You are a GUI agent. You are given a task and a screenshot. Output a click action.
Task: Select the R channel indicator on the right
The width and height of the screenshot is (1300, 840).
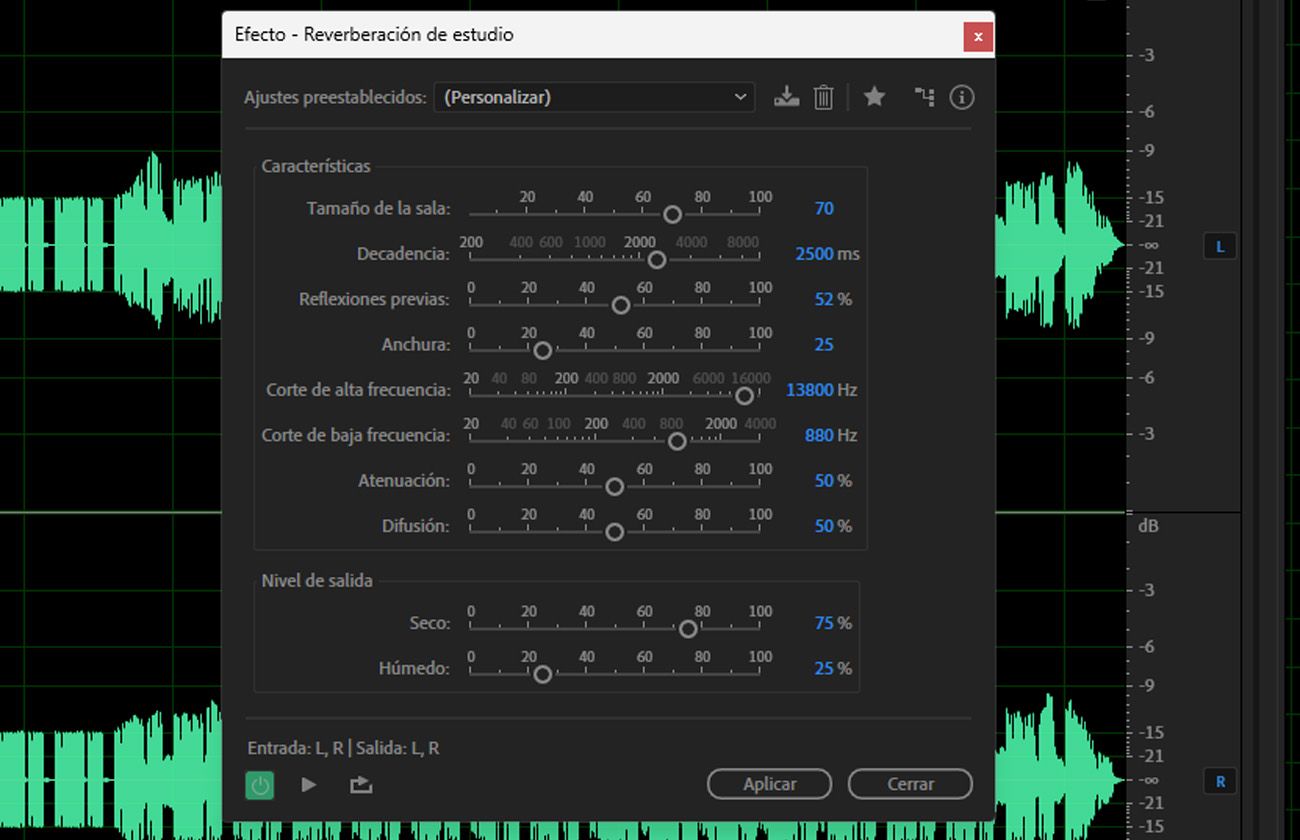(x=1219, y=781)
